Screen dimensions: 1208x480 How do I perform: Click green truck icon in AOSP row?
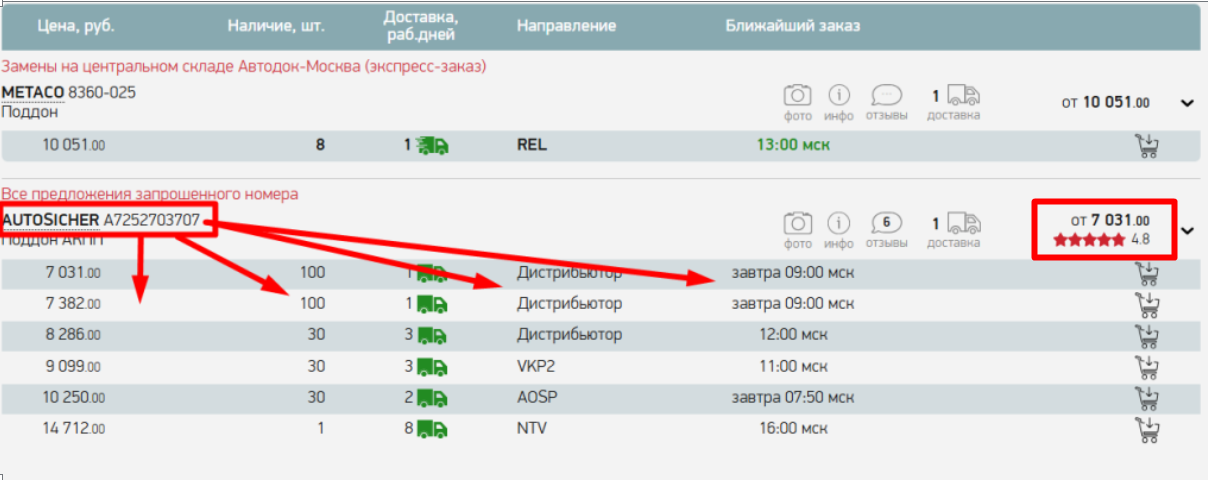[433, 398]
